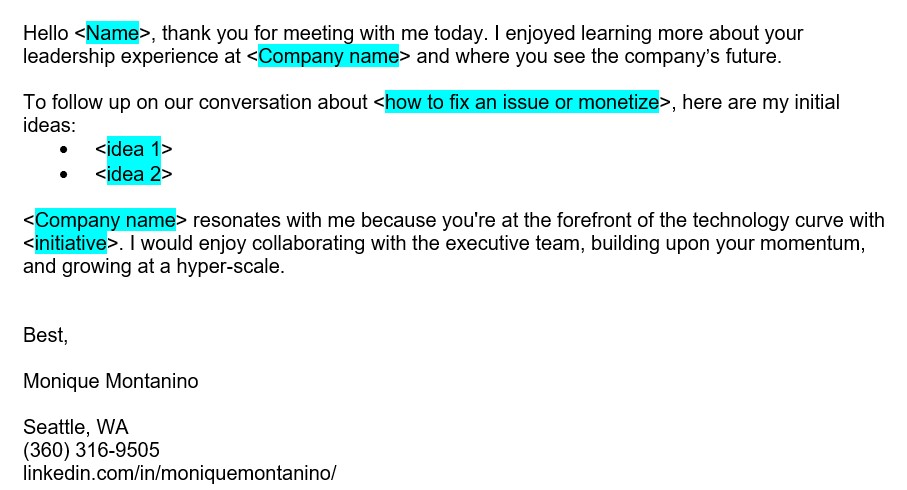Screen dimensions: 907x490
Task: Click the highlighted Name placeholder in greeting
Action: click(112, 33)
